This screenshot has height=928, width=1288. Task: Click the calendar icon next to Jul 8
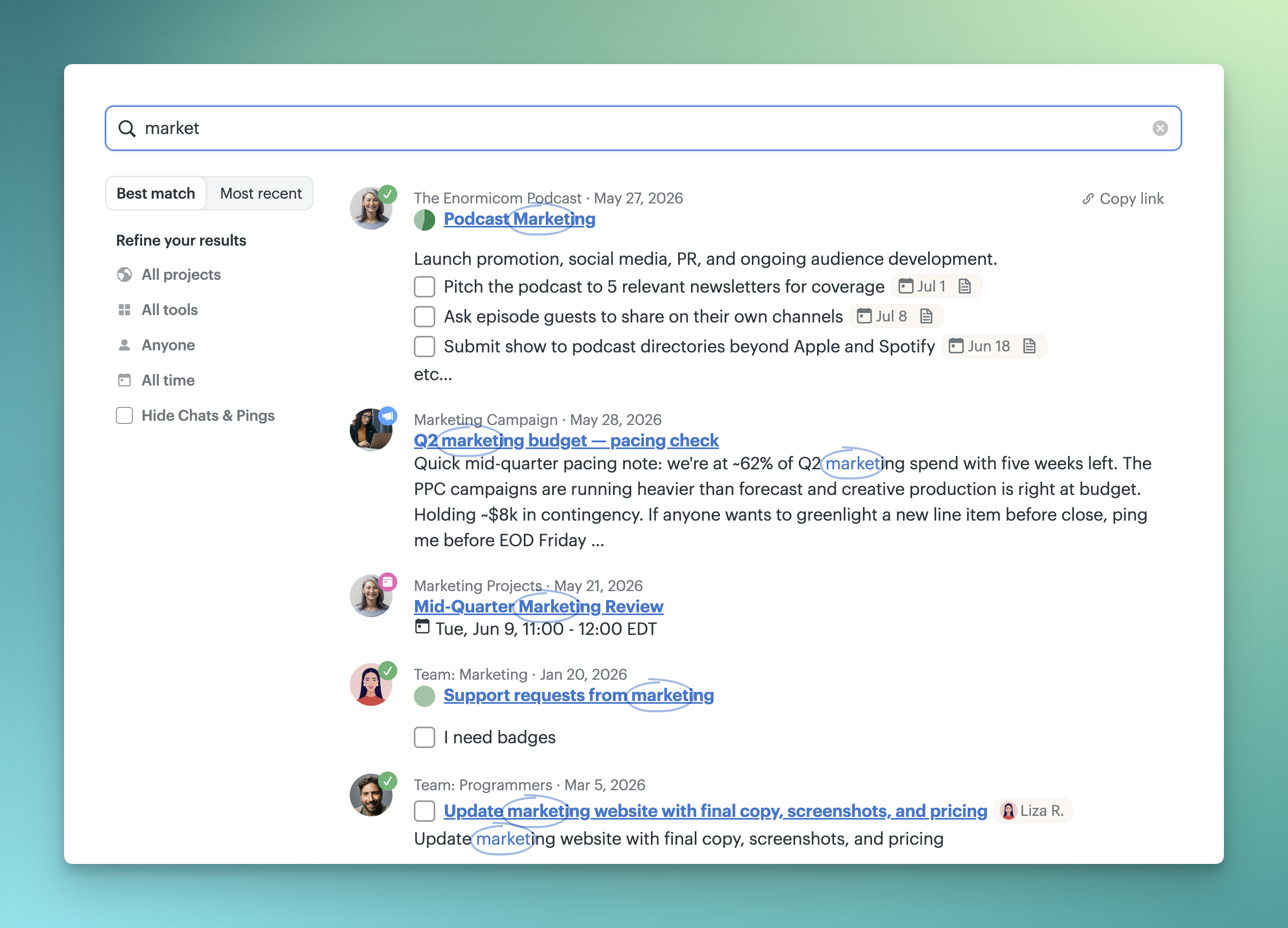[x=864, y=316]
